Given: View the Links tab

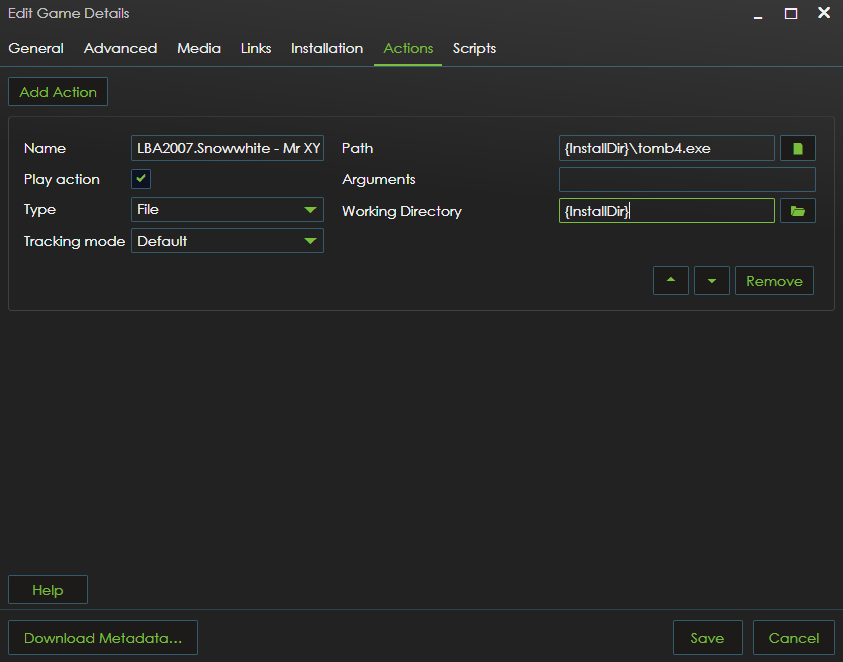Looking at the screenshot, I should pos(255,48).
